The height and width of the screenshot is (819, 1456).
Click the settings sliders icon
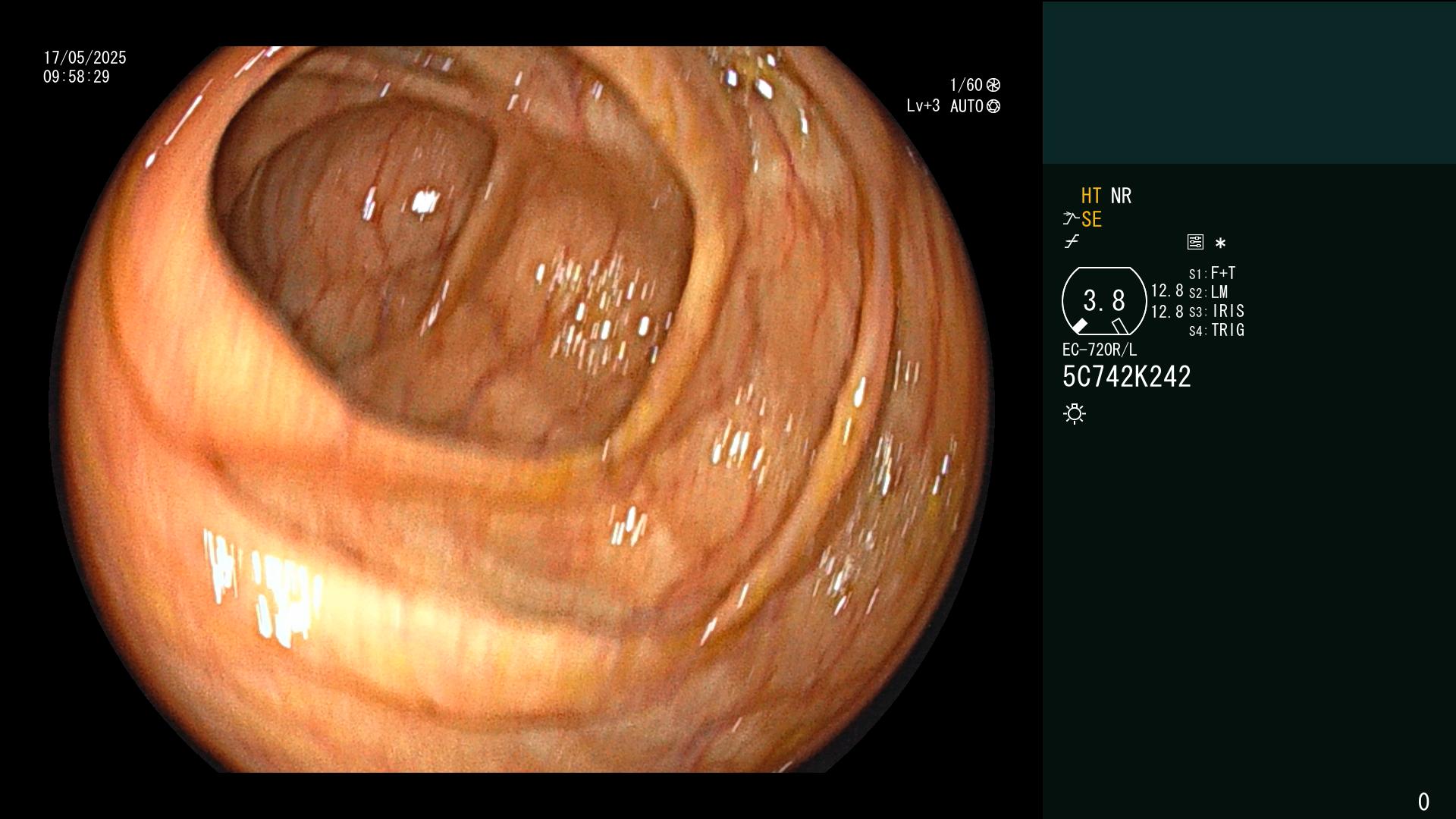point(1195,242)
